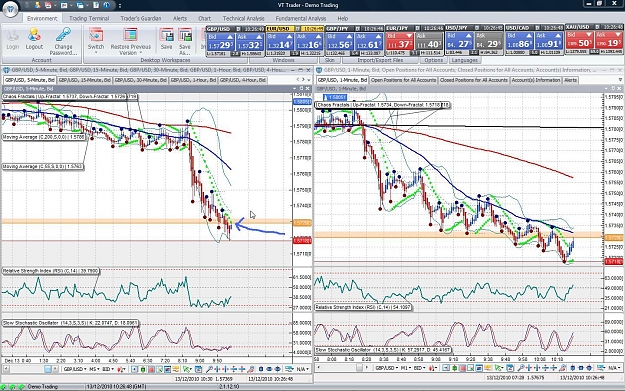Switch to Open Positions for All Accounts tab
Screen dimensions: 625x391
[x=403, y=80]
